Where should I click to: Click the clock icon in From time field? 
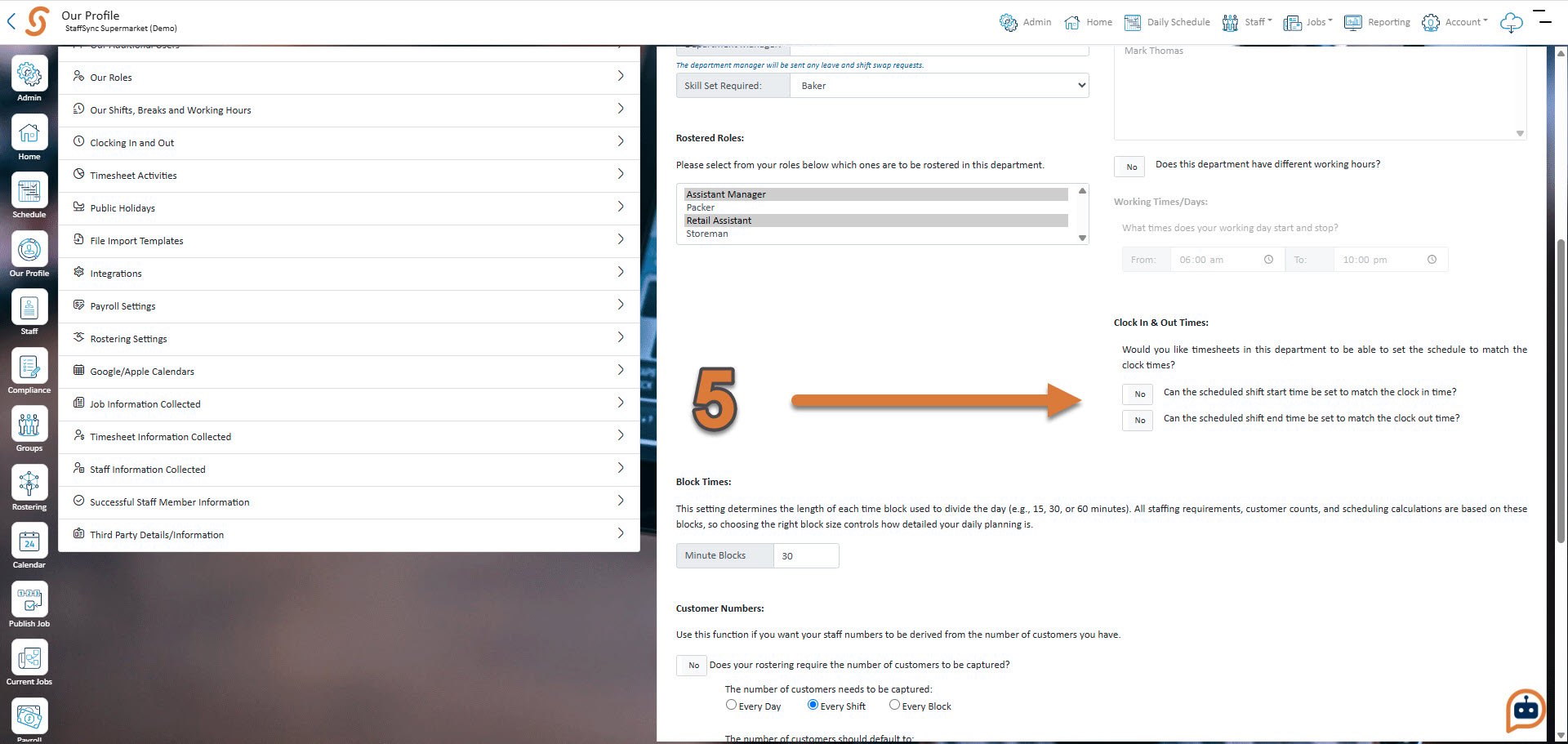pos(1268,260)
